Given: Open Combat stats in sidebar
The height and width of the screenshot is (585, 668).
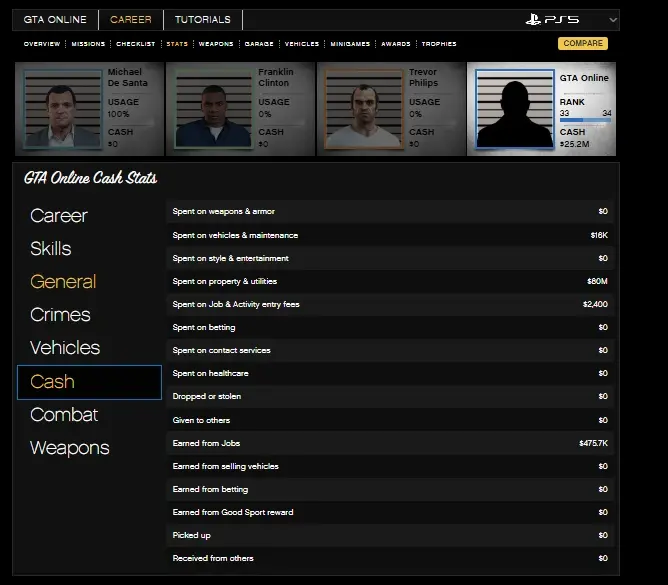Looking at the screenshot, I should tap(64, 415).
